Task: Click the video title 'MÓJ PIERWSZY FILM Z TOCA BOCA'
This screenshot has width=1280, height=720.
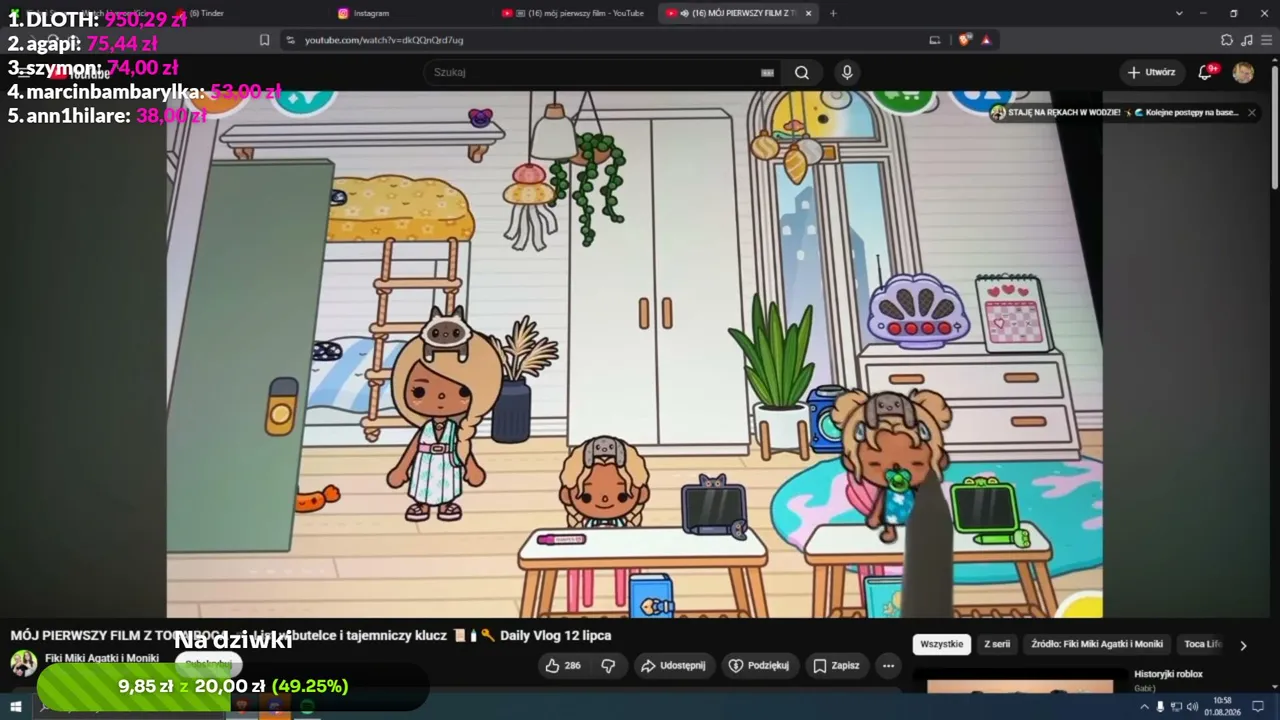Action: tap(311, 635)
